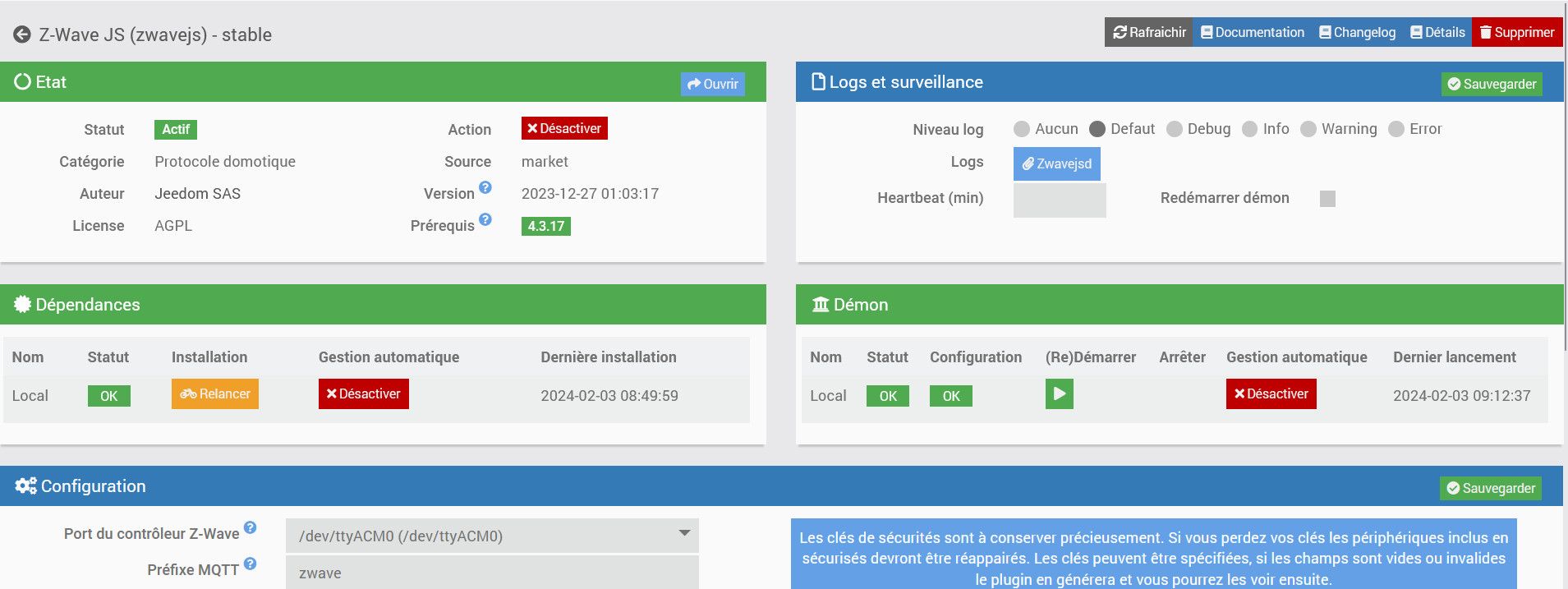Click the Jeedom SAS author text
Image resolution: width=1568 pixels, height=589 pixels.
tap(197, 194)
